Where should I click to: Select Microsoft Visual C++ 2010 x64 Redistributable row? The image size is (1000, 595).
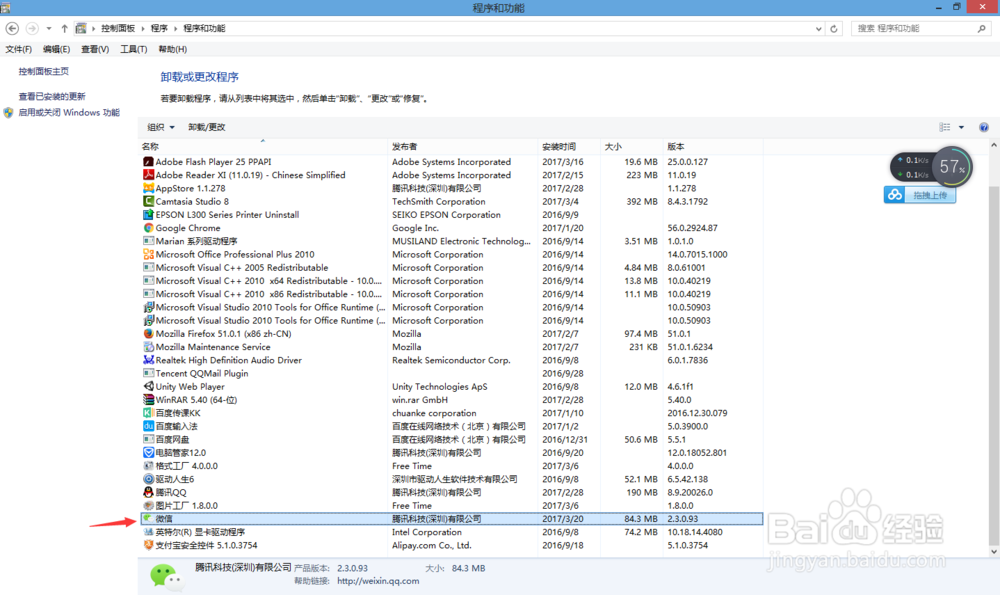pos(452,281)
